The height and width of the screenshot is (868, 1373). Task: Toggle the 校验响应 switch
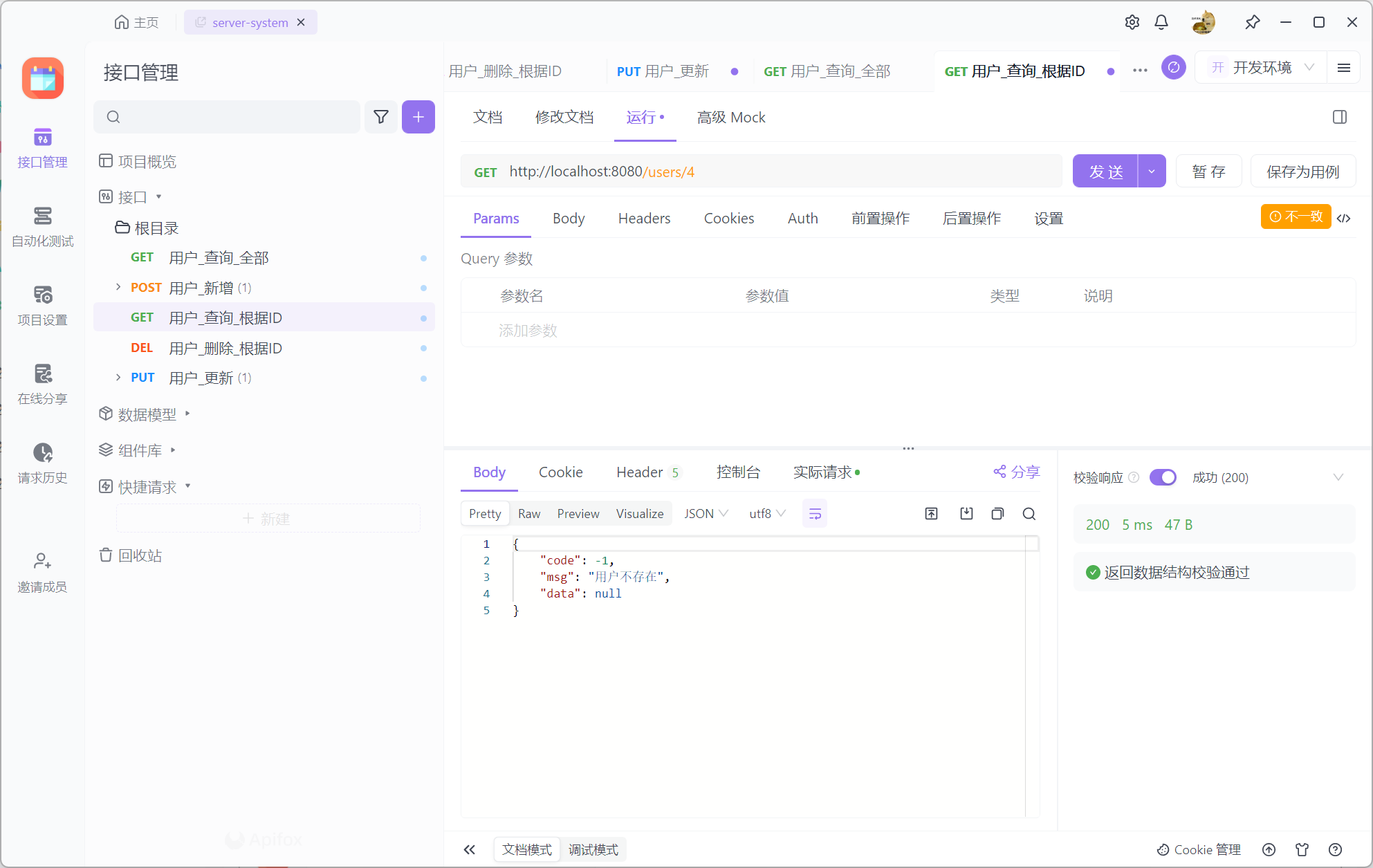[1163, 477]
